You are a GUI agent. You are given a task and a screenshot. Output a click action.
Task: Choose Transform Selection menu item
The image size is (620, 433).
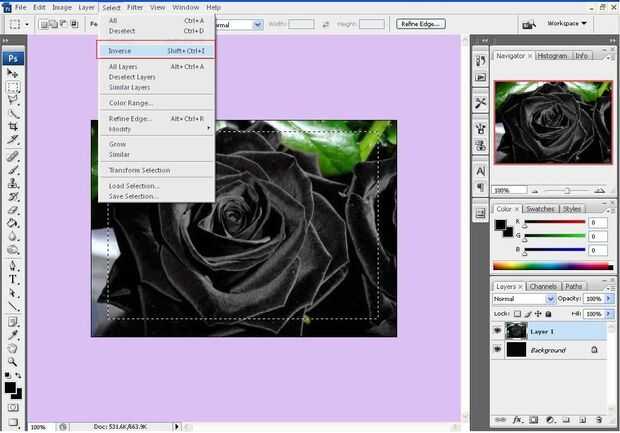click(x=156, y=170)
